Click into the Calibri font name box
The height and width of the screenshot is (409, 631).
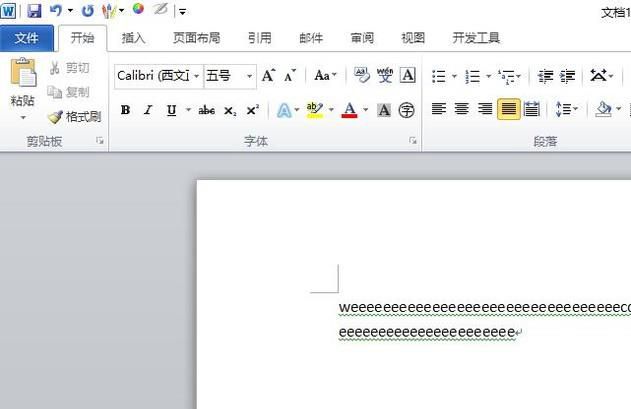click(x=153, y=76)
